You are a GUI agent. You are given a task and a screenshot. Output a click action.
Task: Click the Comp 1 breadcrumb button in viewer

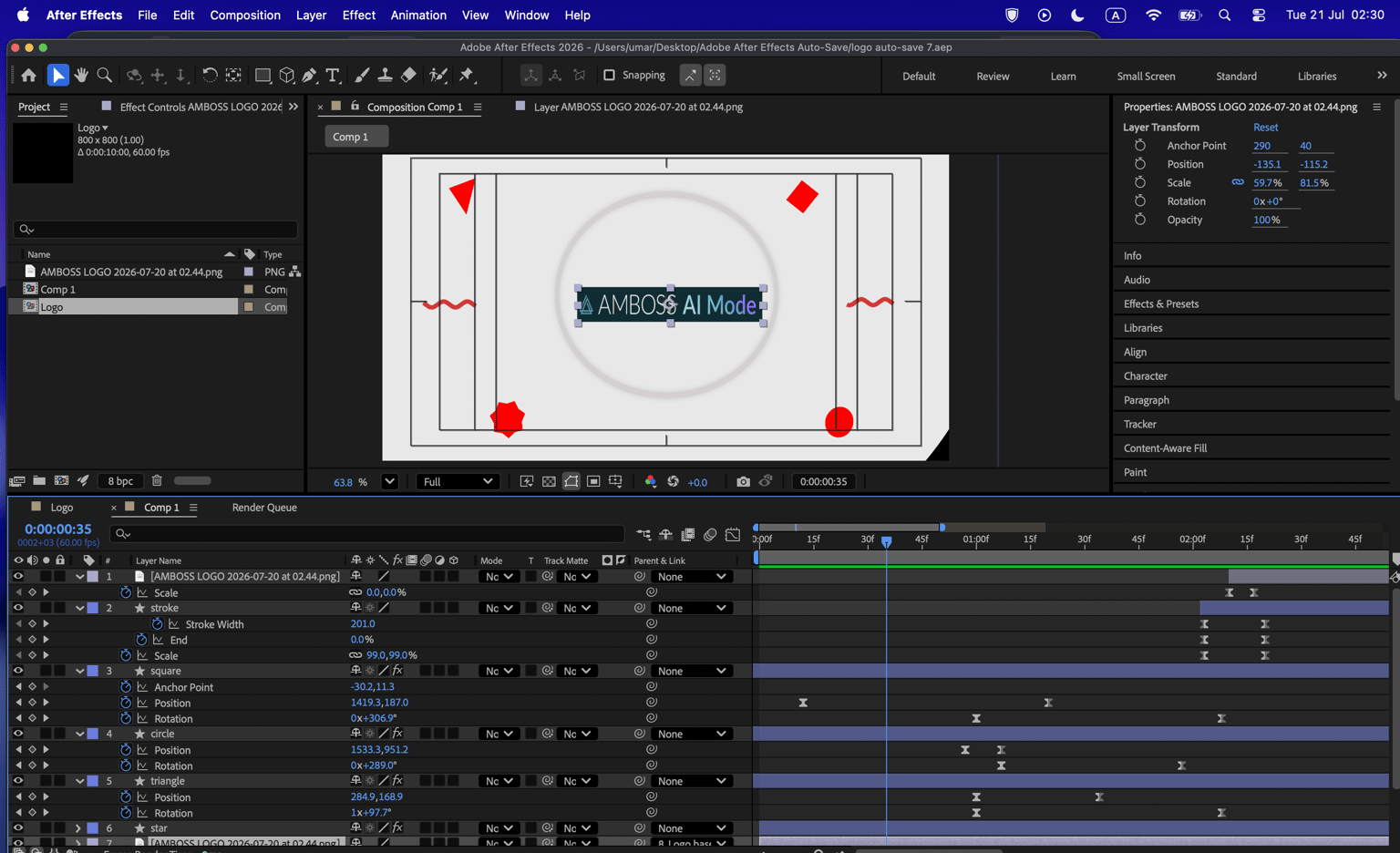coord(357,137)
